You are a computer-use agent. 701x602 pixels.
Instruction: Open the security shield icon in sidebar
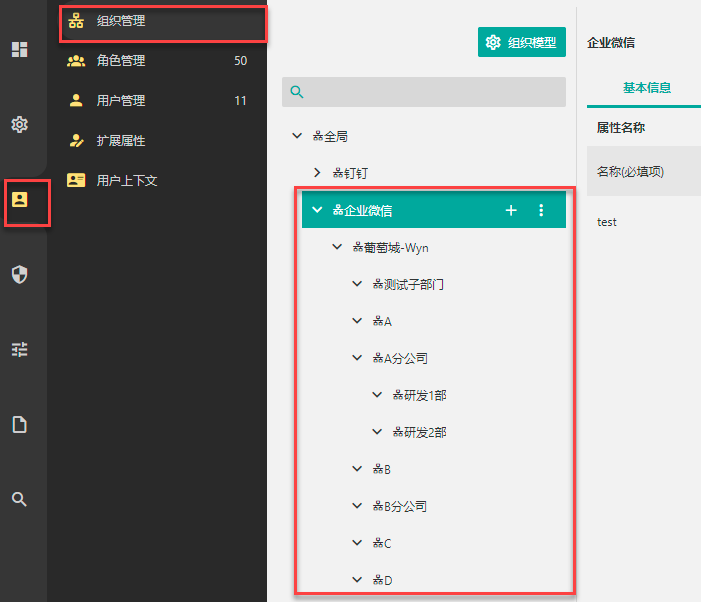click(19, 274)
